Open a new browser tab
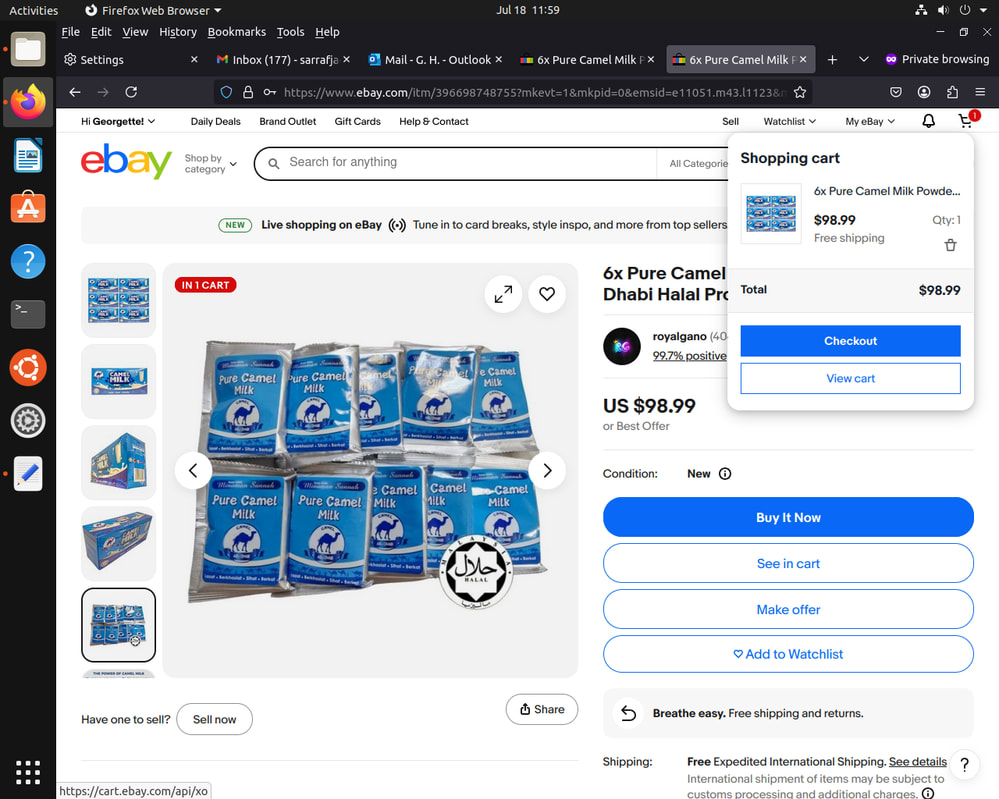The image size is (999, 799). [x=832, y=60]
